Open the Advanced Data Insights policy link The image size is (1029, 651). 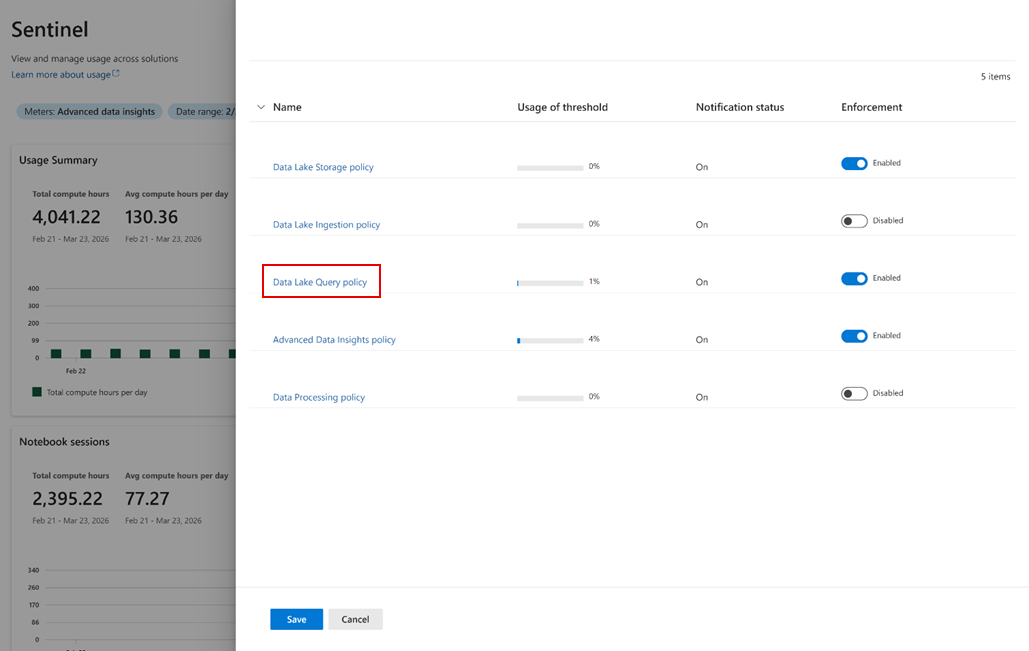click(334, 339)
